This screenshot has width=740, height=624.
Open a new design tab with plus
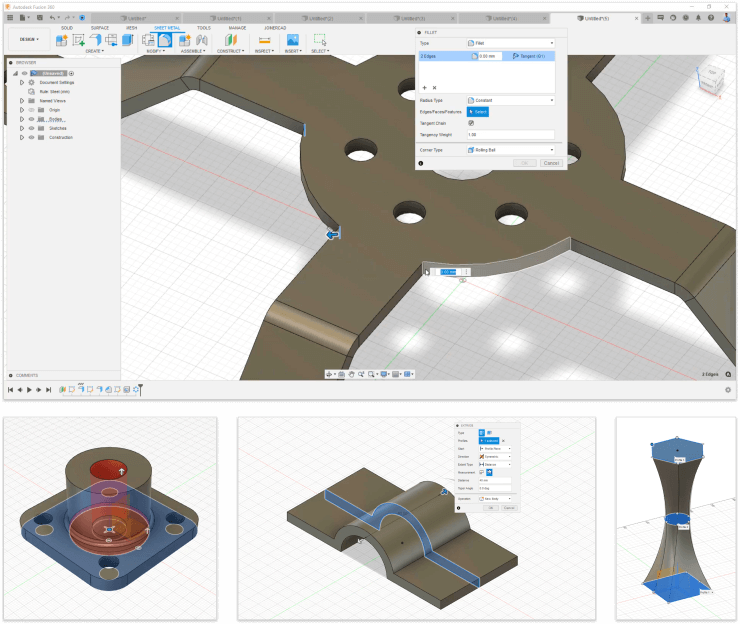tap(648, 18)
